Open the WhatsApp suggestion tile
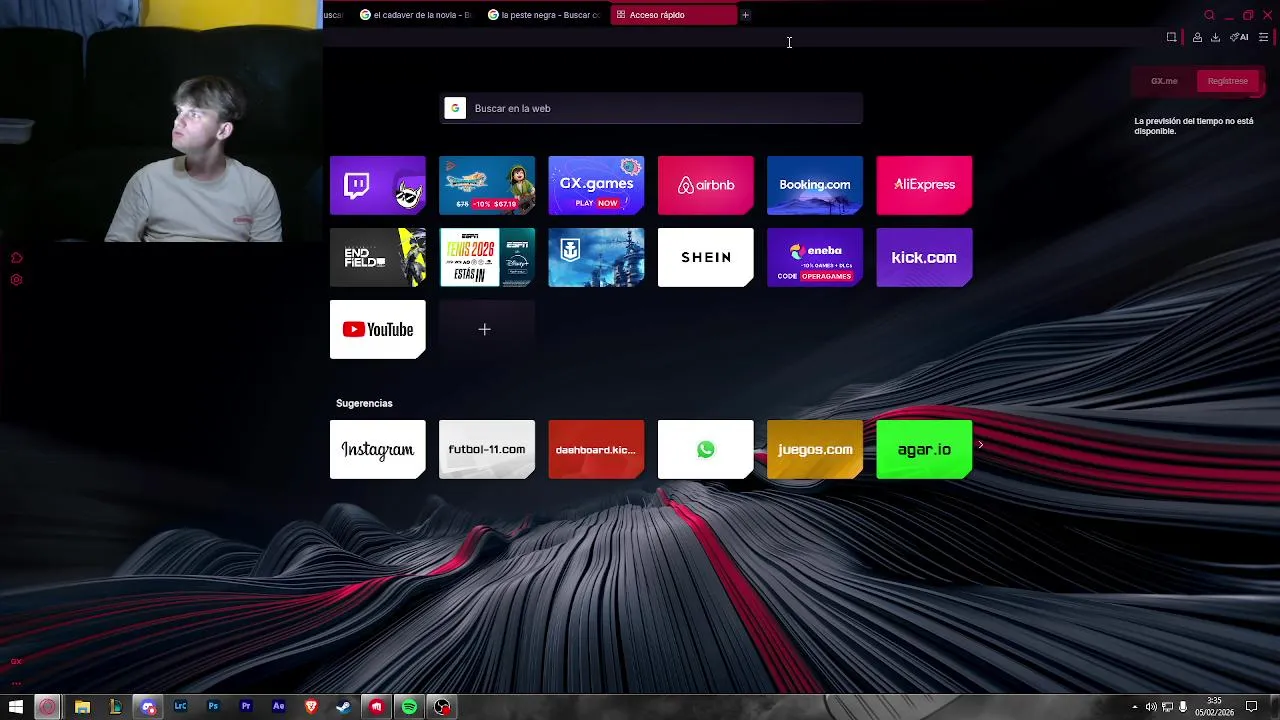The width and height of the screenshot is (1280, 720). click(x=705, y=449)
